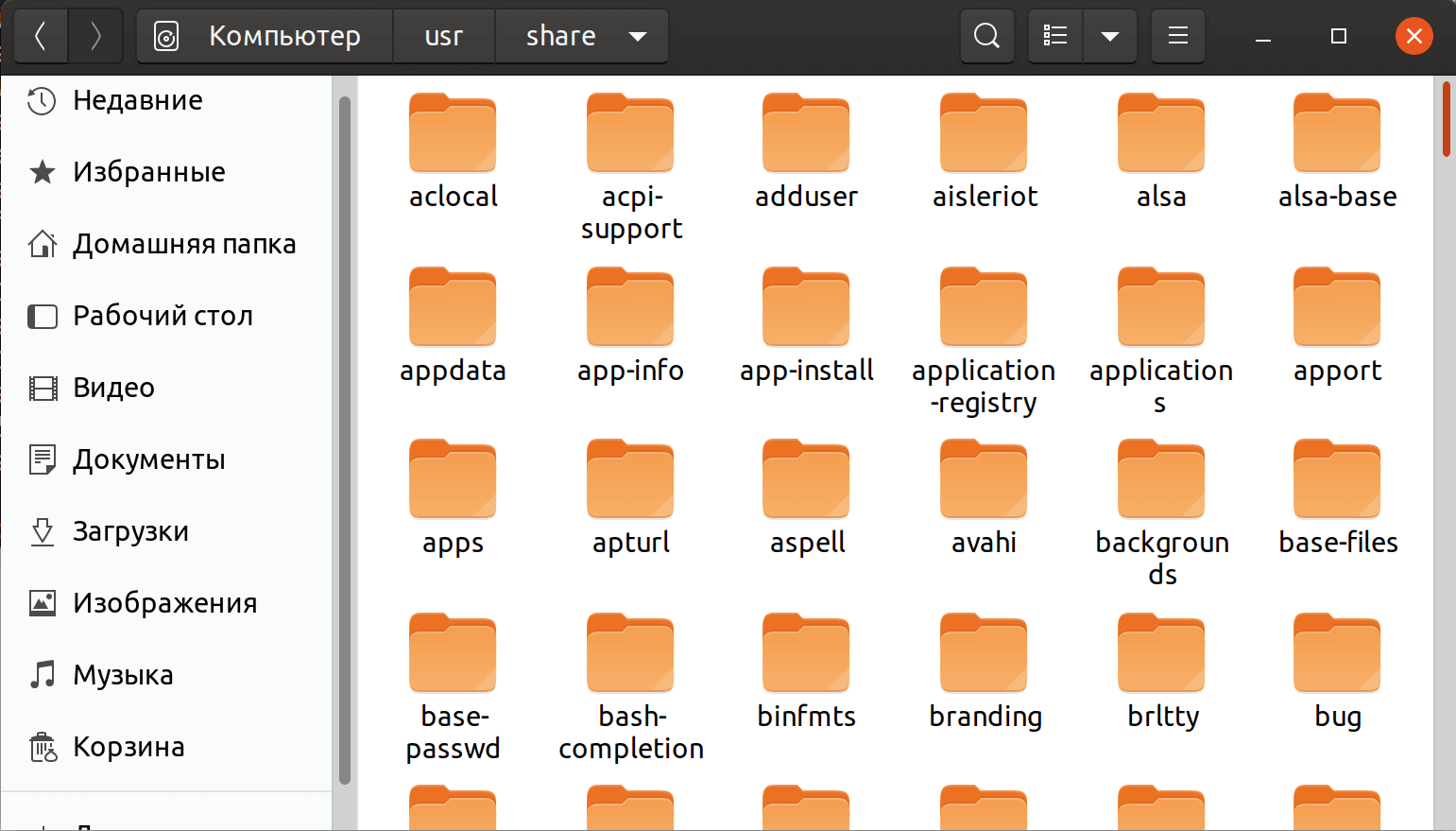
Task: Open Корзина in sidebar
Action: 166,747
